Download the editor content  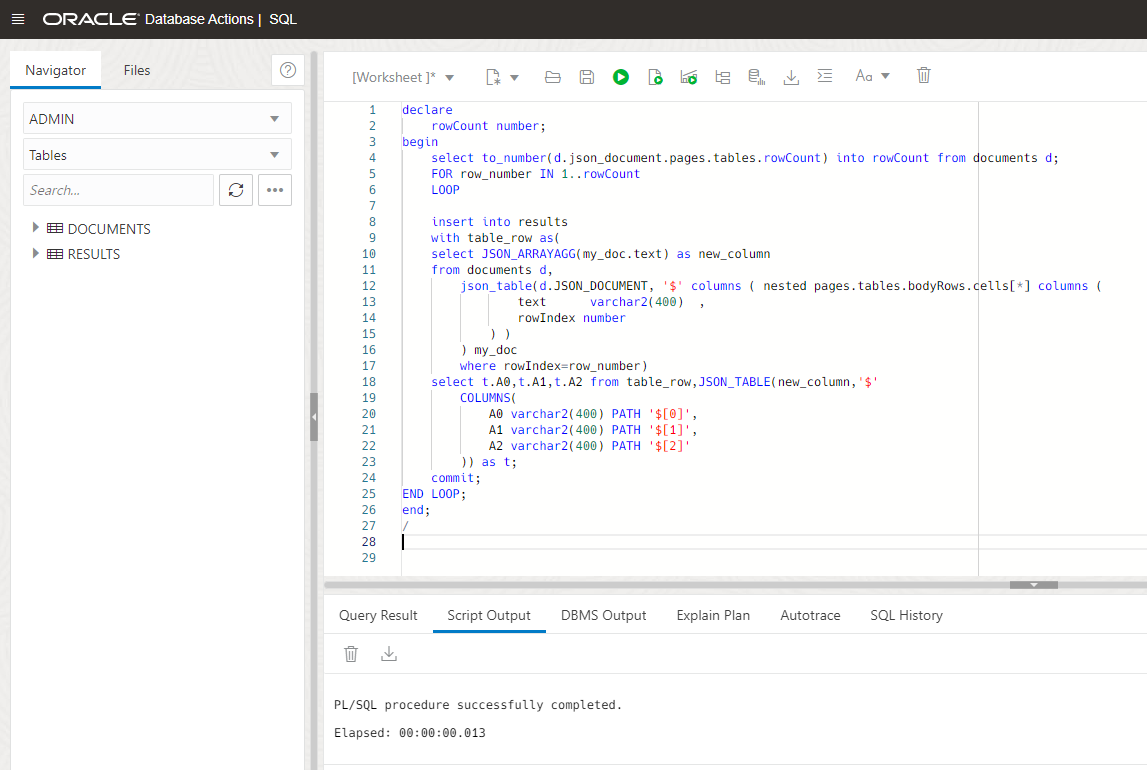(791, 77)
